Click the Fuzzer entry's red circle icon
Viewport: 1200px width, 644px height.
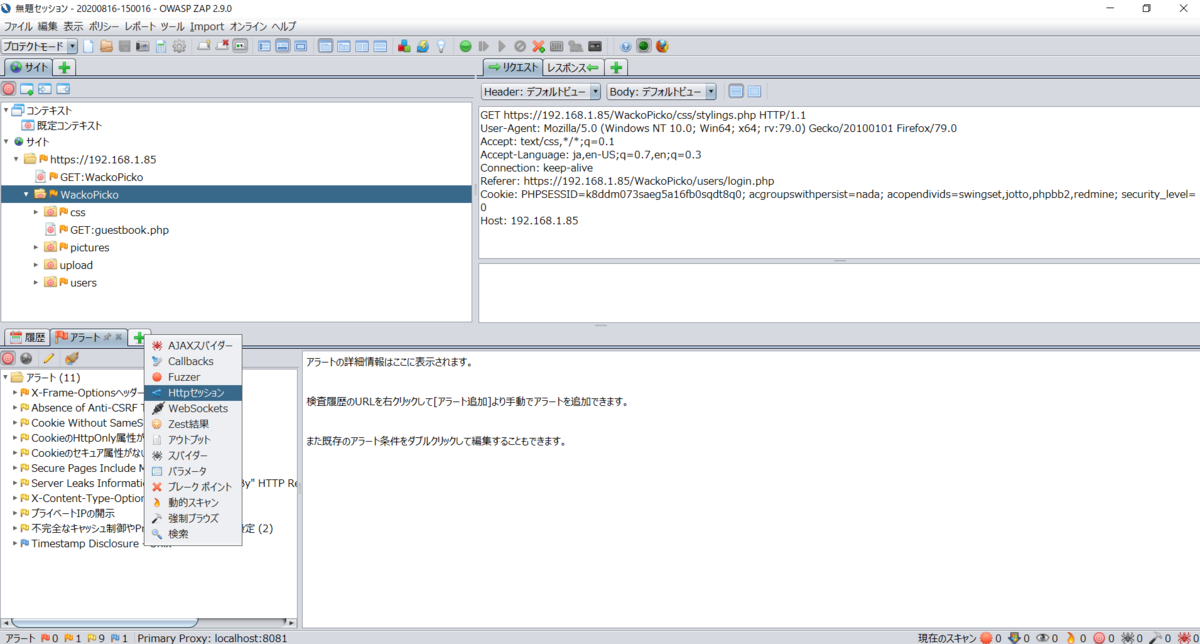click(x=157, y=377)
